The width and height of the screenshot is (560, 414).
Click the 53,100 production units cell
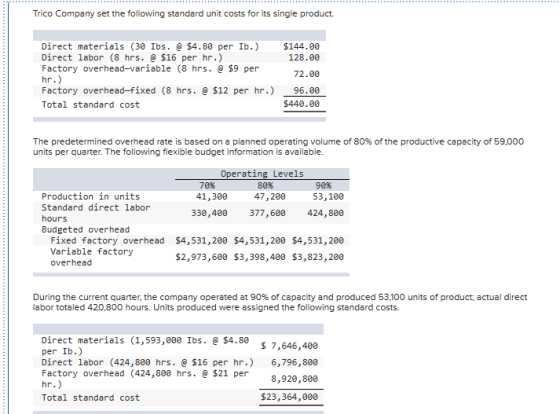point(328,196)
